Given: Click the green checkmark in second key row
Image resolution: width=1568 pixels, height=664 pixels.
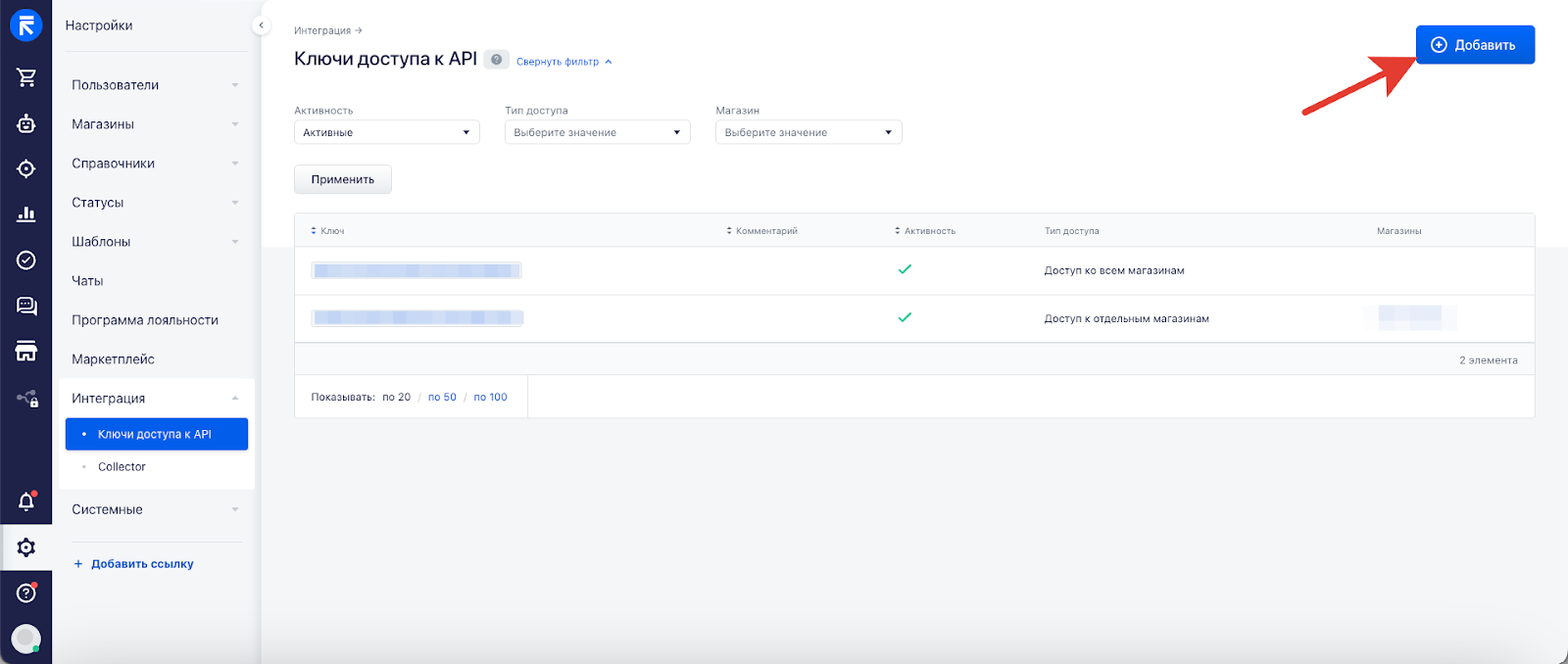Looking at the screenshot, I should coord(905,317).
